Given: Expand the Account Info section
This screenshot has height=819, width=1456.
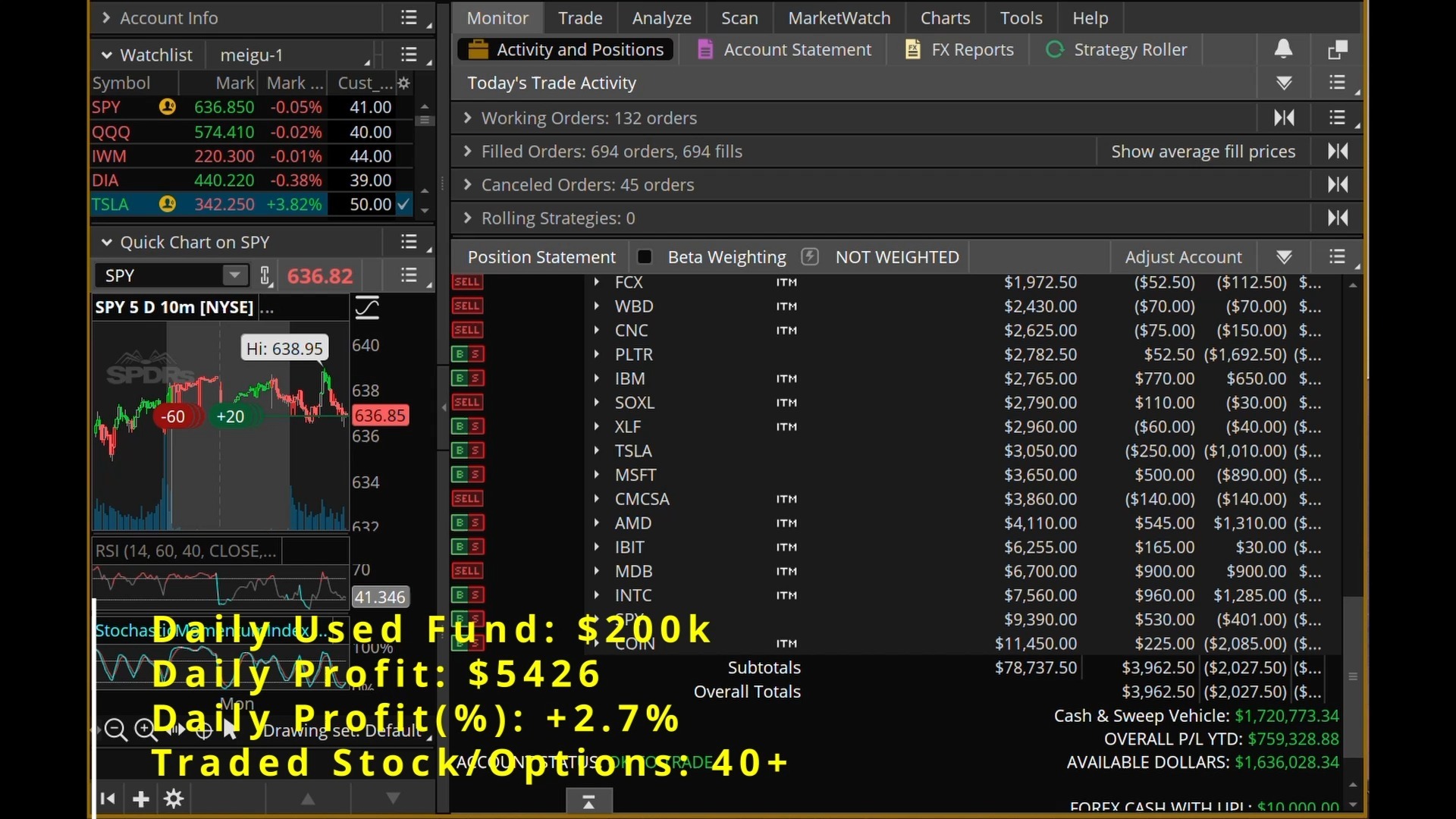Looking at the screenshot, I should 106,17.
